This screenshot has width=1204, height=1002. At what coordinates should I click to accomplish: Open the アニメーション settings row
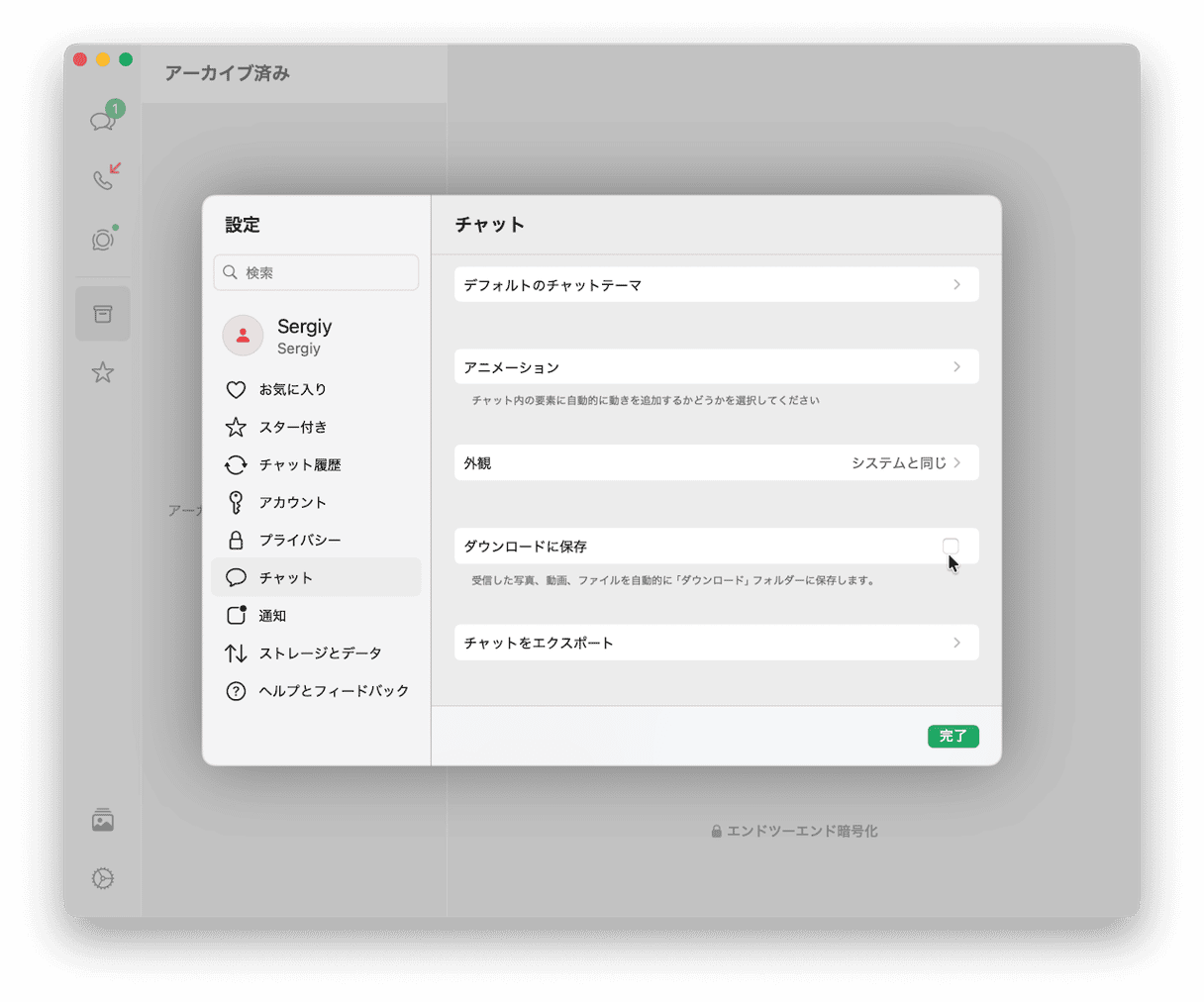716,366
